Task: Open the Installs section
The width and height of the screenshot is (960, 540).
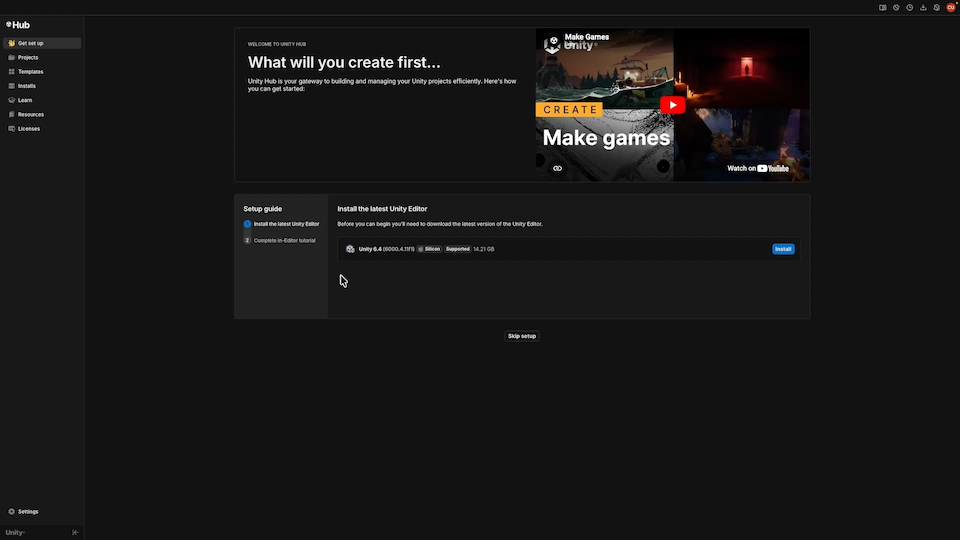Action: click(42, 86)
